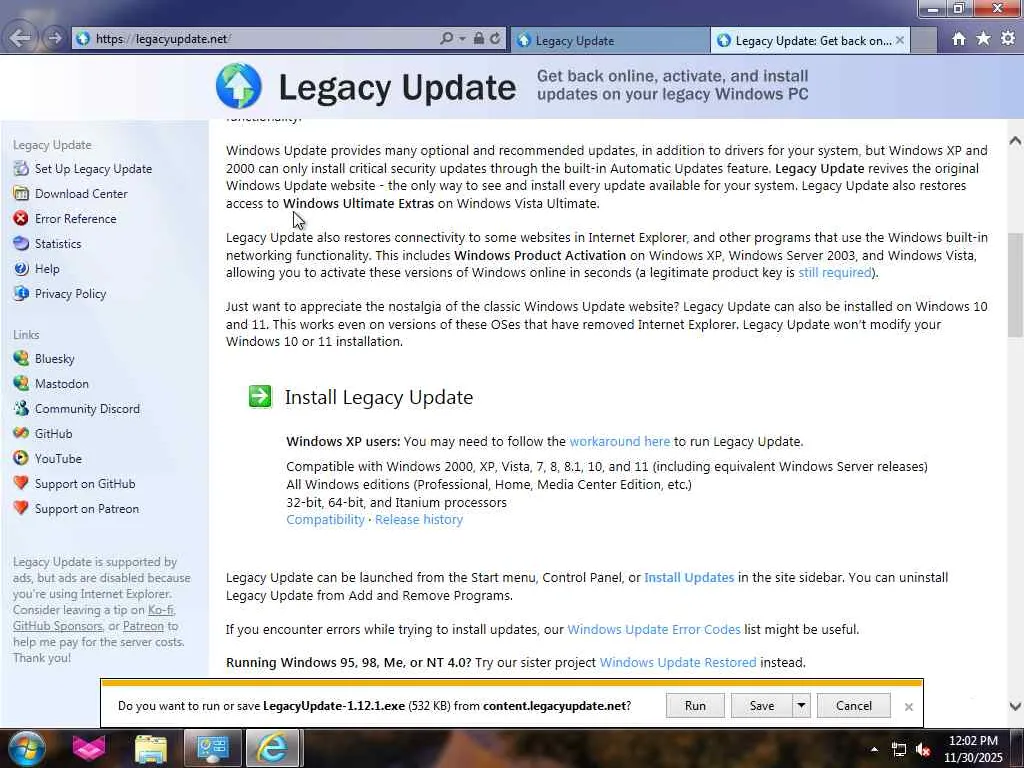Open the Control Panel taskbar icon

(x=212, y=748)
